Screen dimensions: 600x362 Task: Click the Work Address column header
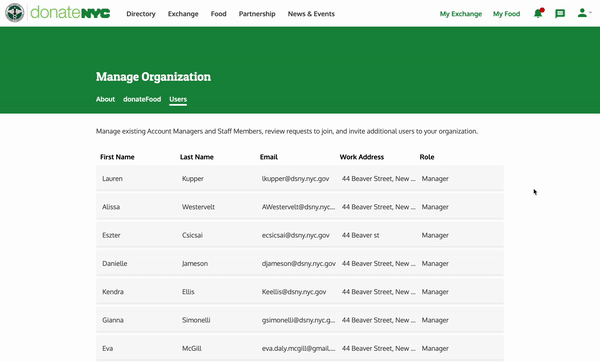[x=362, y=157]
